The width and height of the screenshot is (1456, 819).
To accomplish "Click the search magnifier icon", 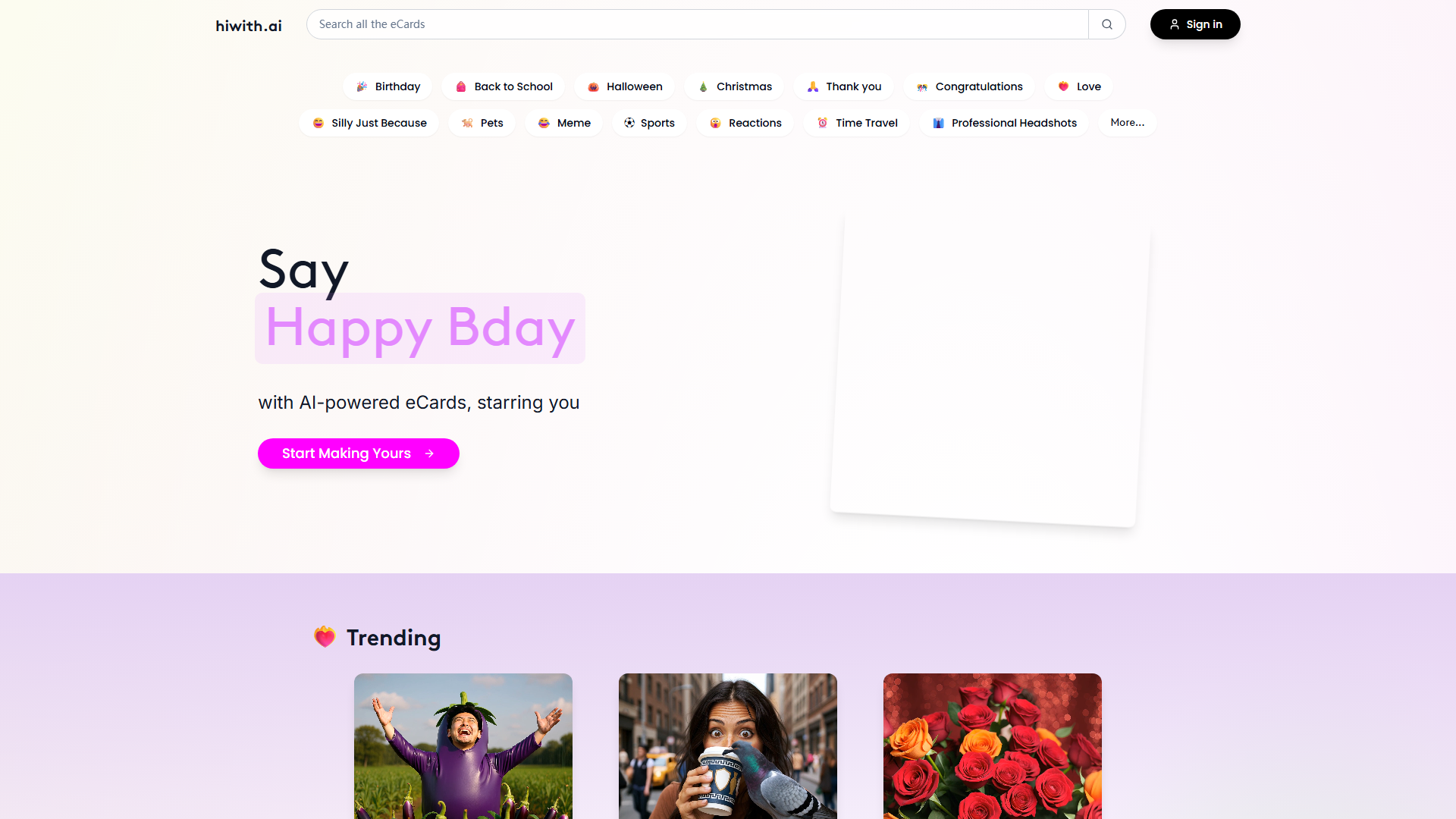I will pyautogui.click(x=1106, y=24).
